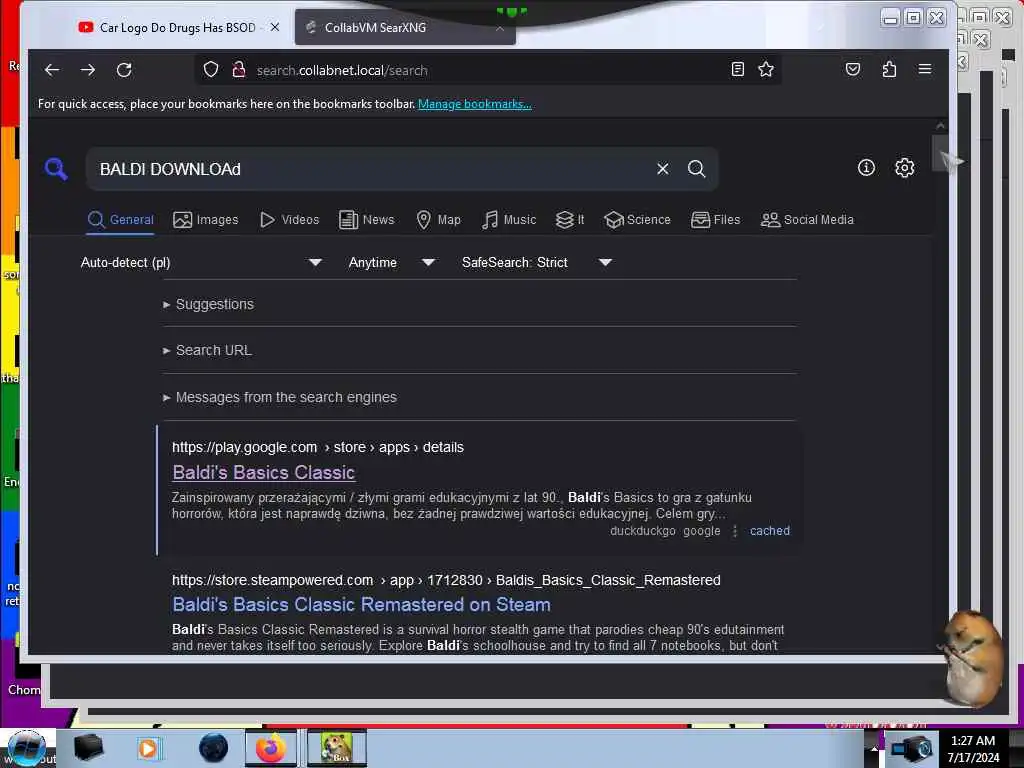1024x768 pixels.
Task: Open the Auto-detect (pl) language dropdown
Action: (x=201, y=263)
